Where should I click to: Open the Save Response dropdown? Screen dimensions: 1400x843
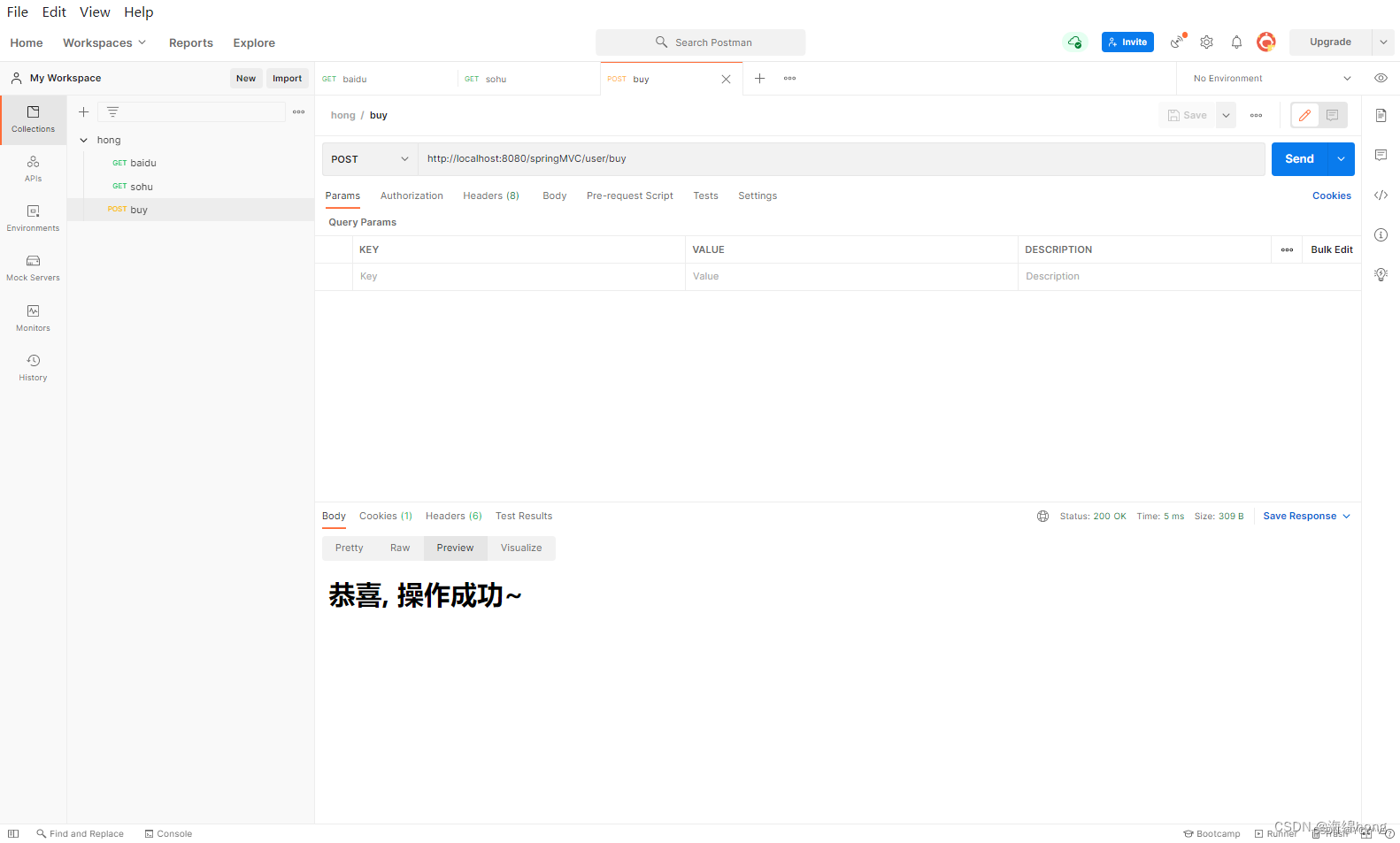[1306, 516]
